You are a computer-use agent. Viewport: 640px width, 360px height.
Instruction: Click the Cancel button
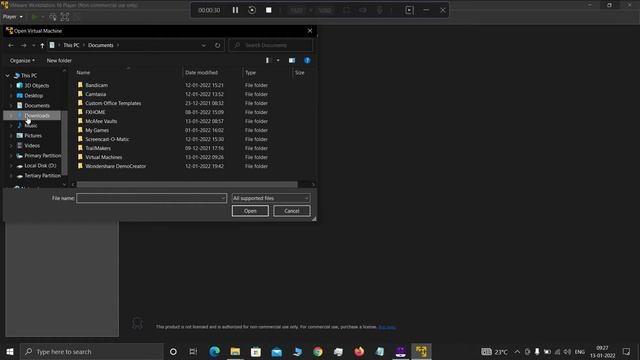(291, 211)
